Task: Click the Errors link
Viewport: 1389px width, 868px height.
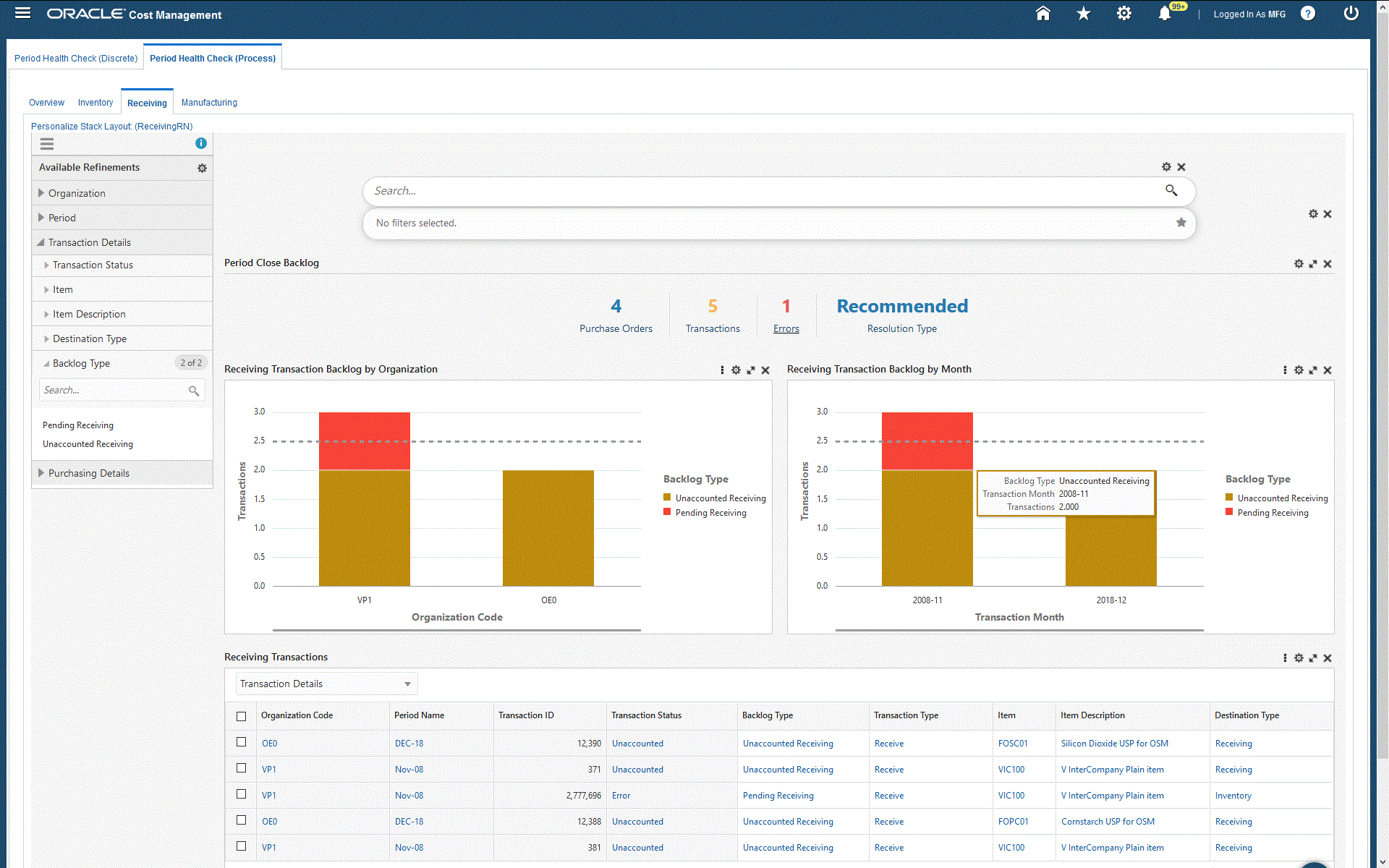Action: pos(786,328)
